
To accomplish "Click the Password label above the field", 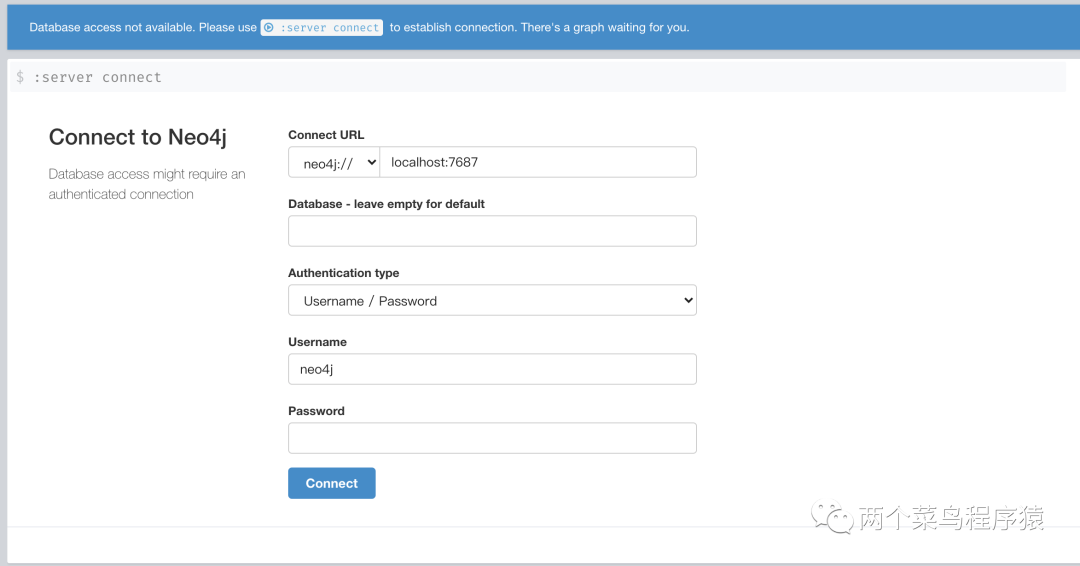I will pyautogui.click(x=316, y=410).
